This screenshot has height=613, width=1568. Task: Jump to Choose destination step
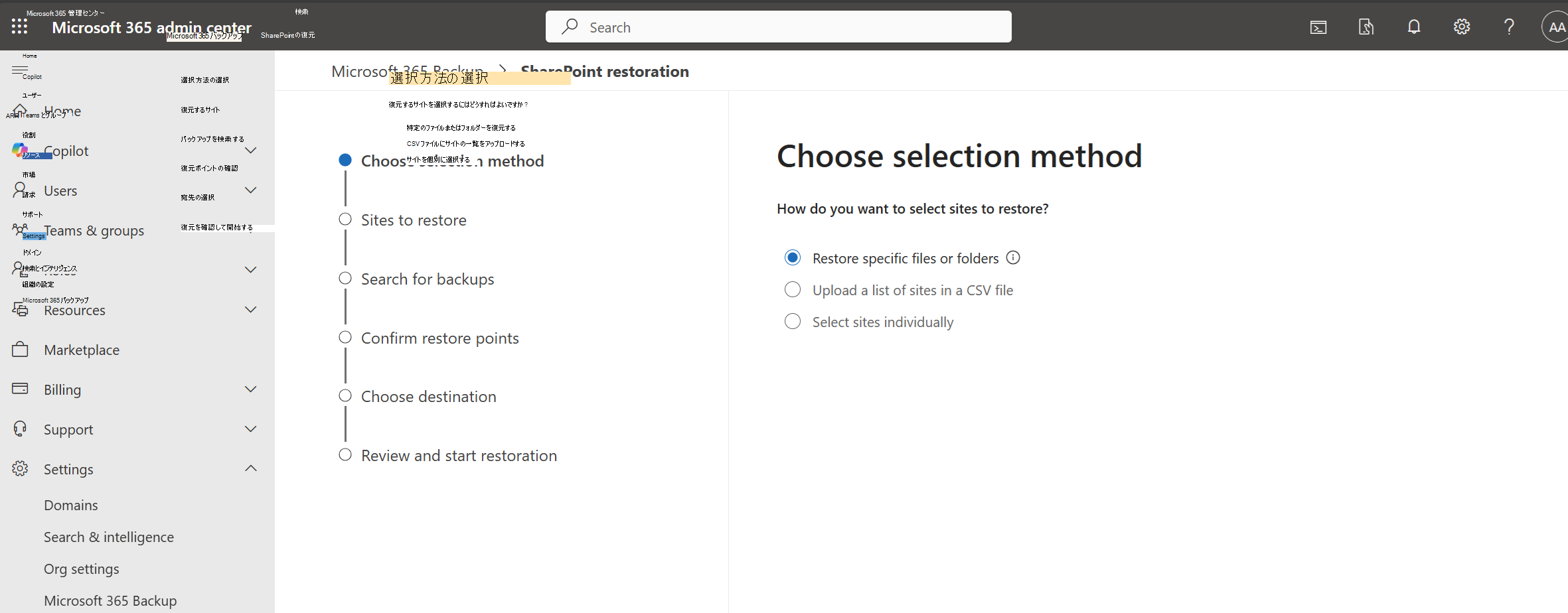pyautogui.click(x=429, y=397)
